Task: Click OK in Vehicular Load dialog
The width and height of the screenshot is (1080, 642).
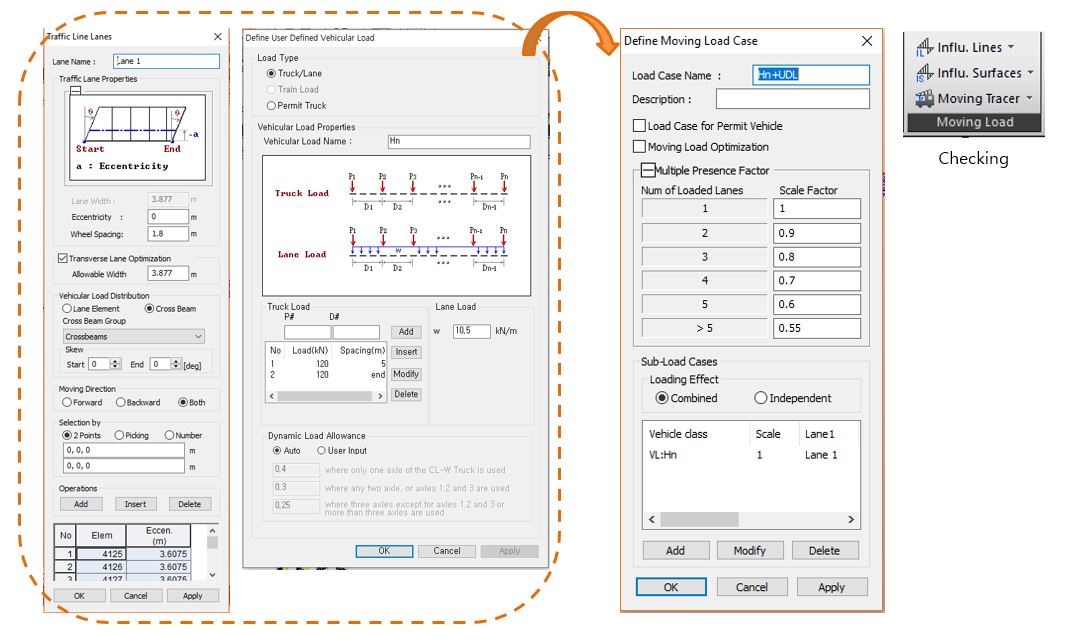Action: pyautogui.click(x=384, y=551)
